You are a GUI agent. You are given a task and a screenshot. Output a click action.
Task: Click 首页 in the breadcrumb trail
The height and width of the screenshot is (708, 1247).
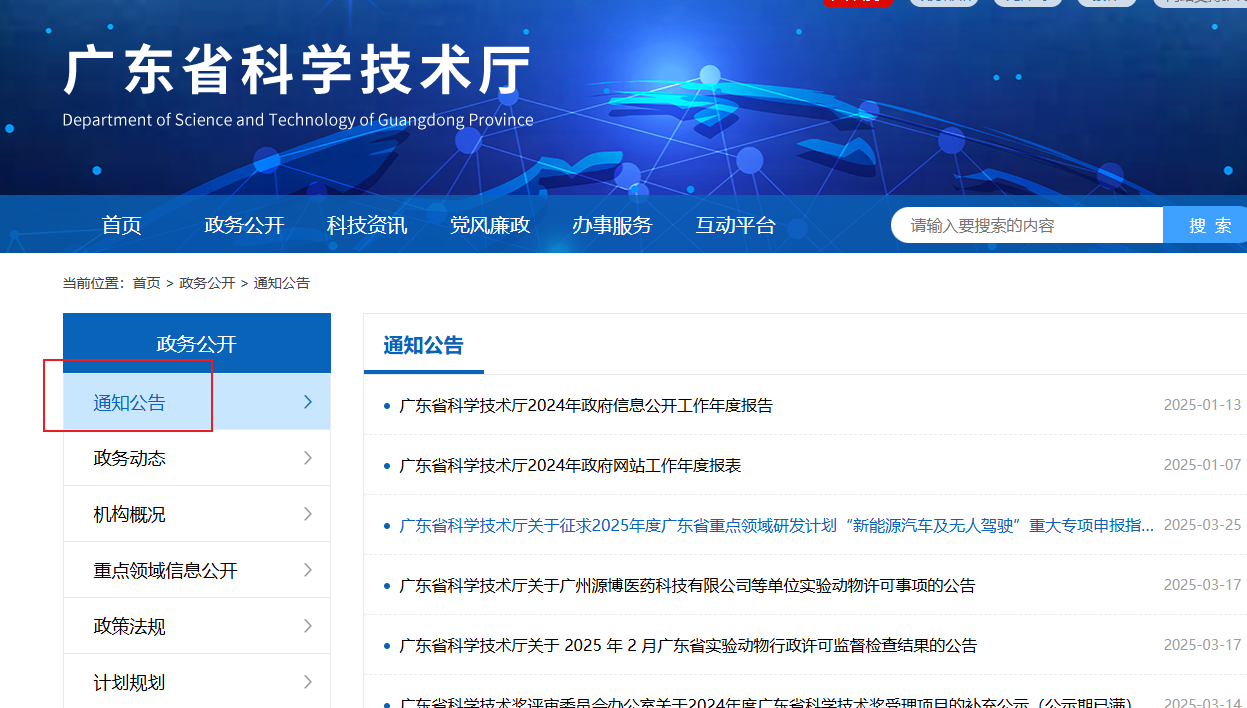coord(146,283)
